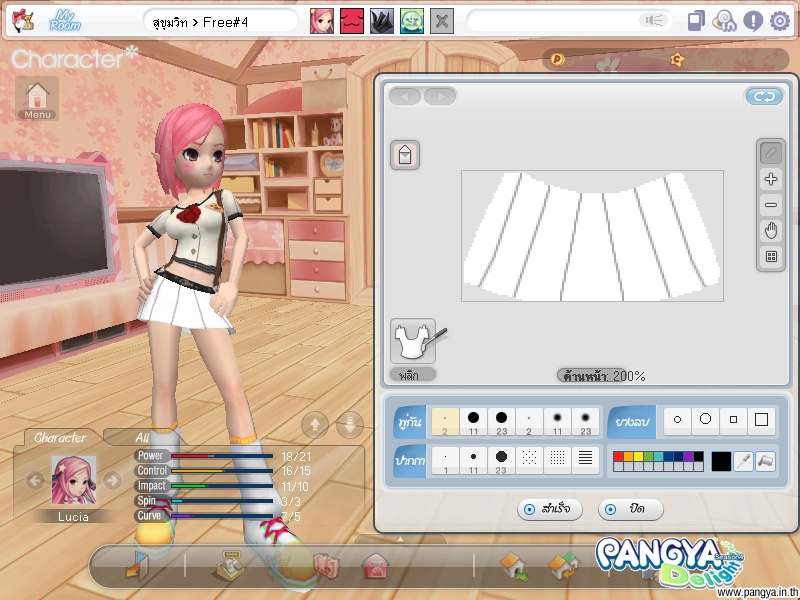Click the red face avatar icon
This screenshot has width=800, height=600.
352,21
